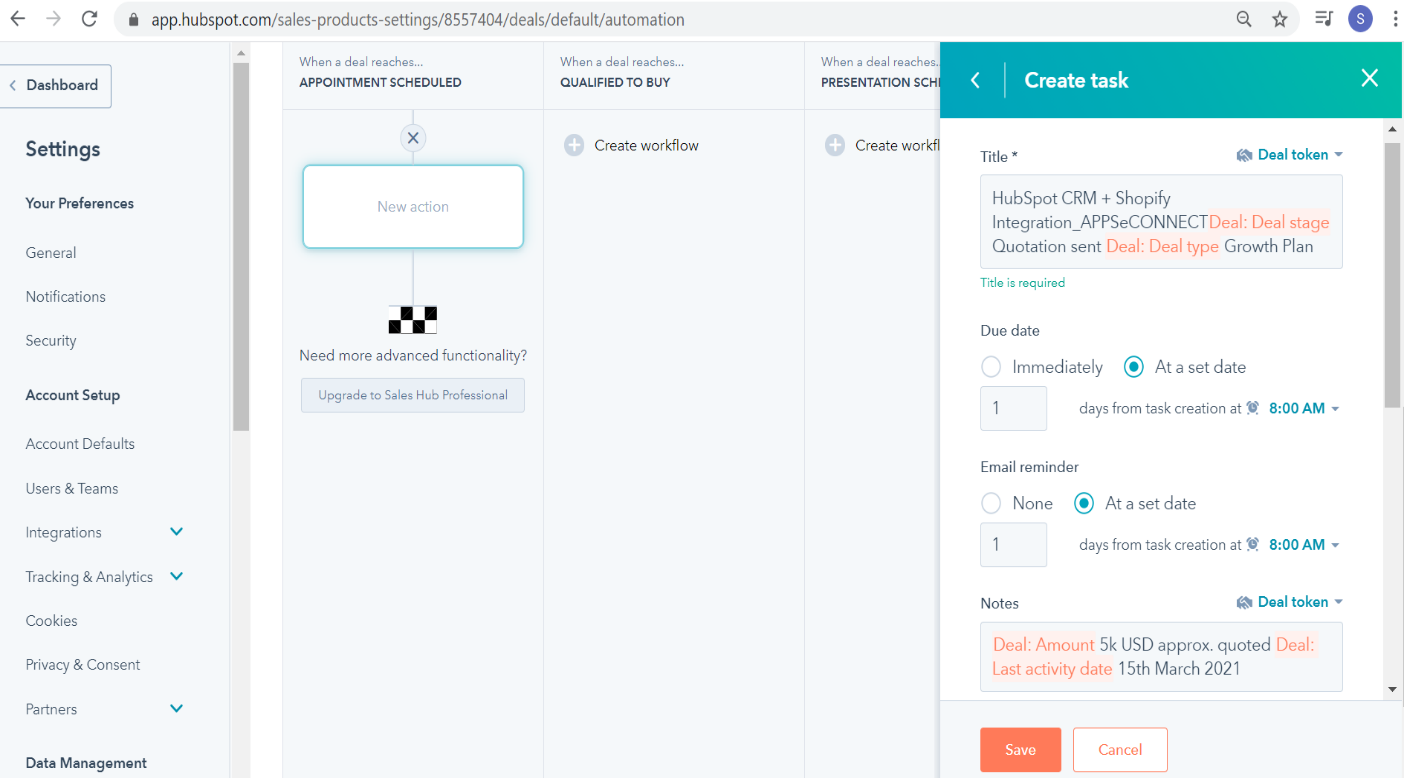
Task: Open the email reminder 8:00 AM time dropdown
Action: pos(1304,544)
